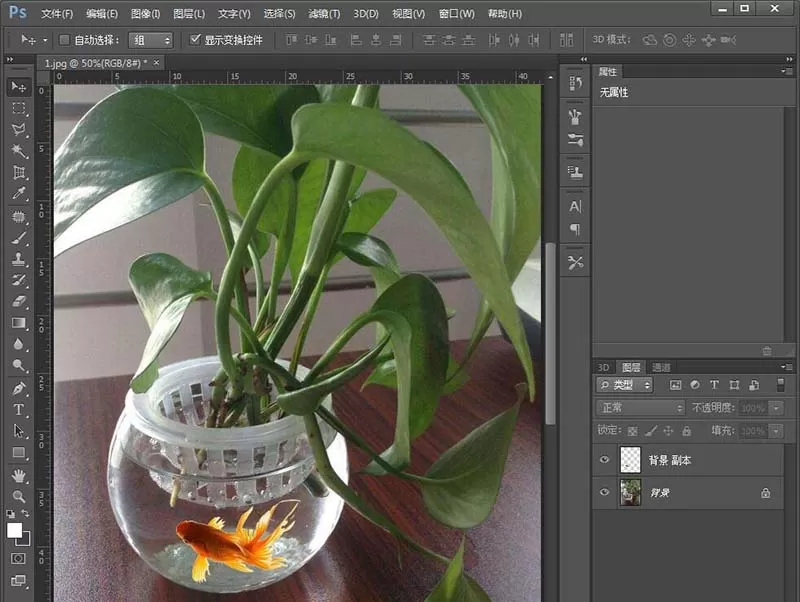Viewport: 800px width, 602px height.
Task: Click the 背景 副本 layer thumbnail
Action: 630,460
